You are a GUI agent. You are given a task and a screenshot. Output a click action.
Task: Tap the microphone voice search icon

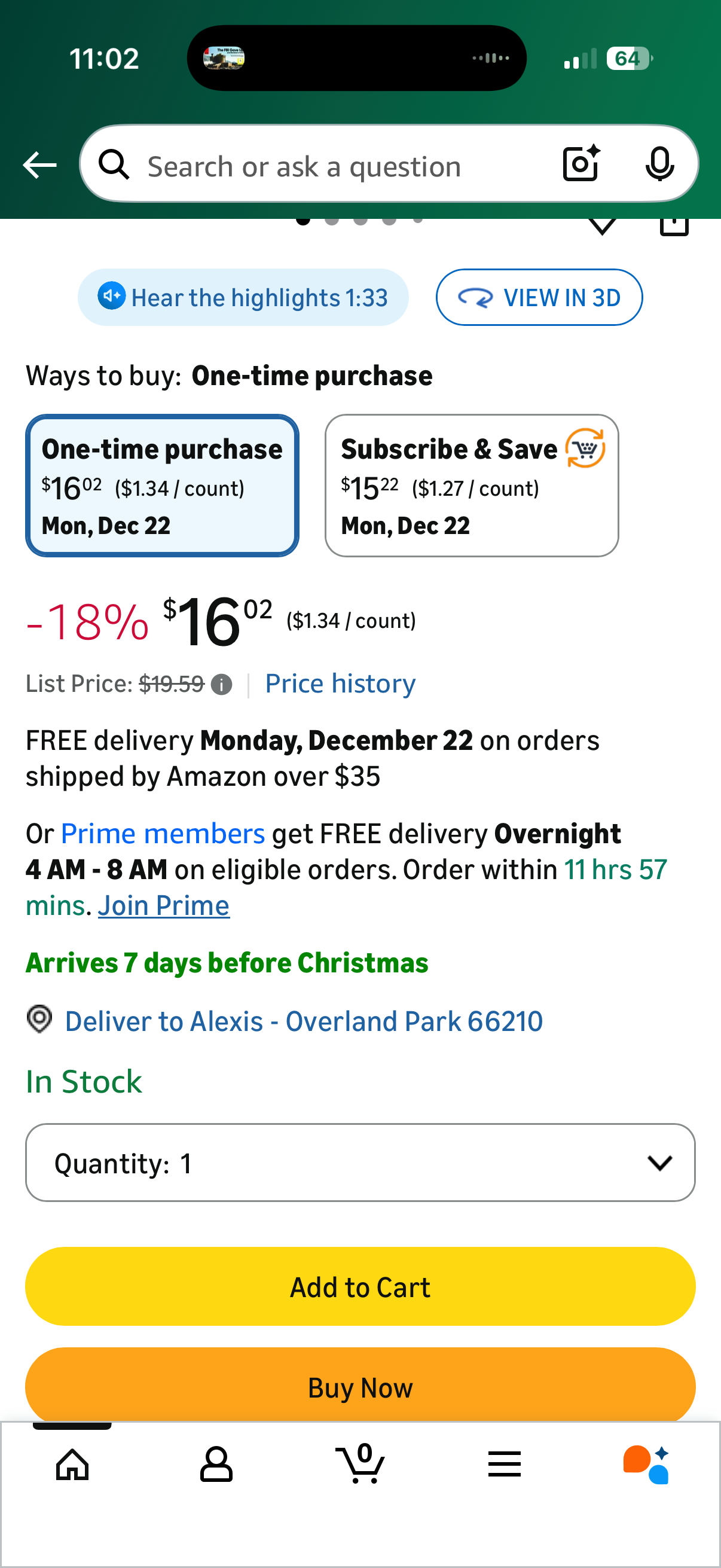[x=659, y=164]
